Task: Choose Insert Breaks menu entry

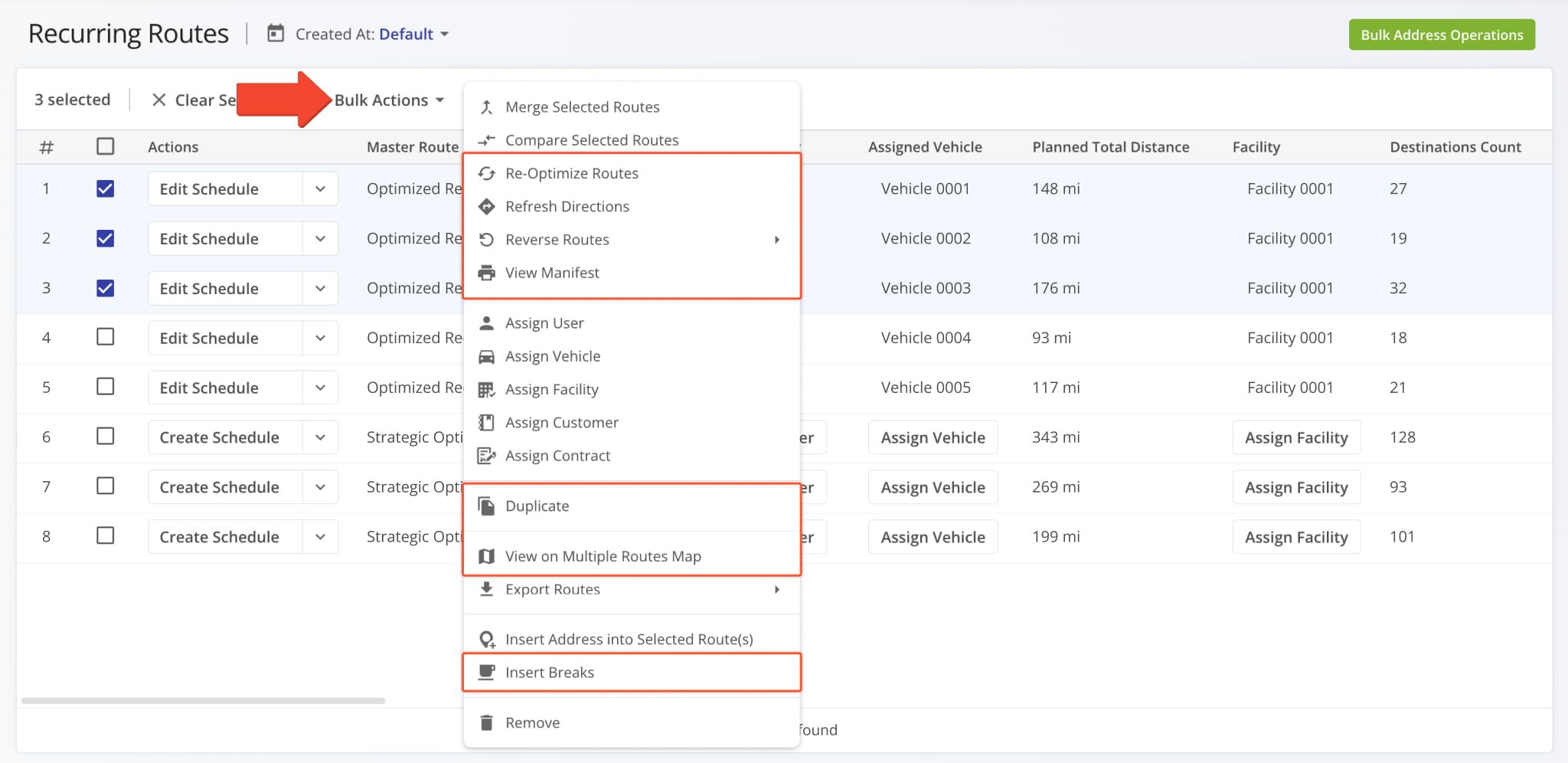Action: pos(632,673)
